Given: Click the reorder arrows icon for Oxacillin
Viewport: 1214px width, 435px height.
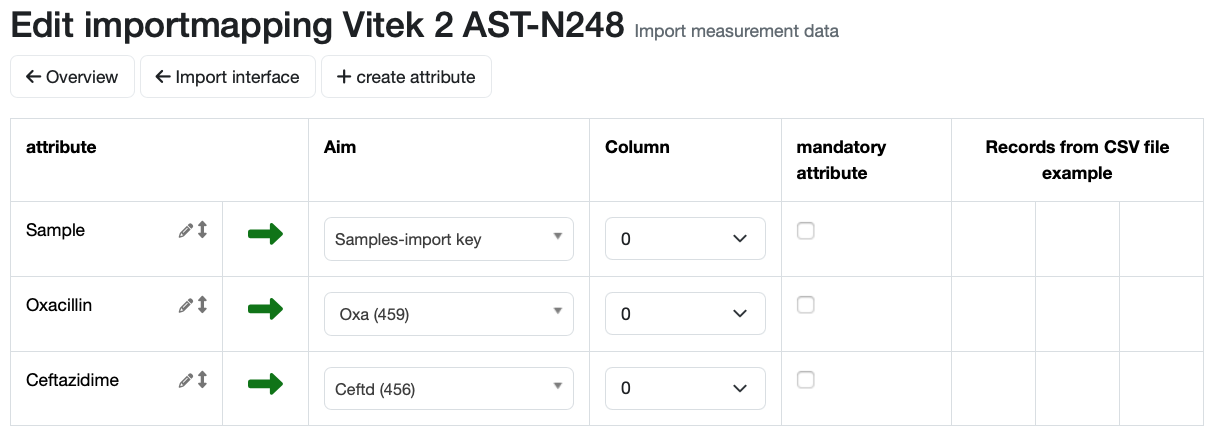Looking at the screenshot, I should coord(202,305).
